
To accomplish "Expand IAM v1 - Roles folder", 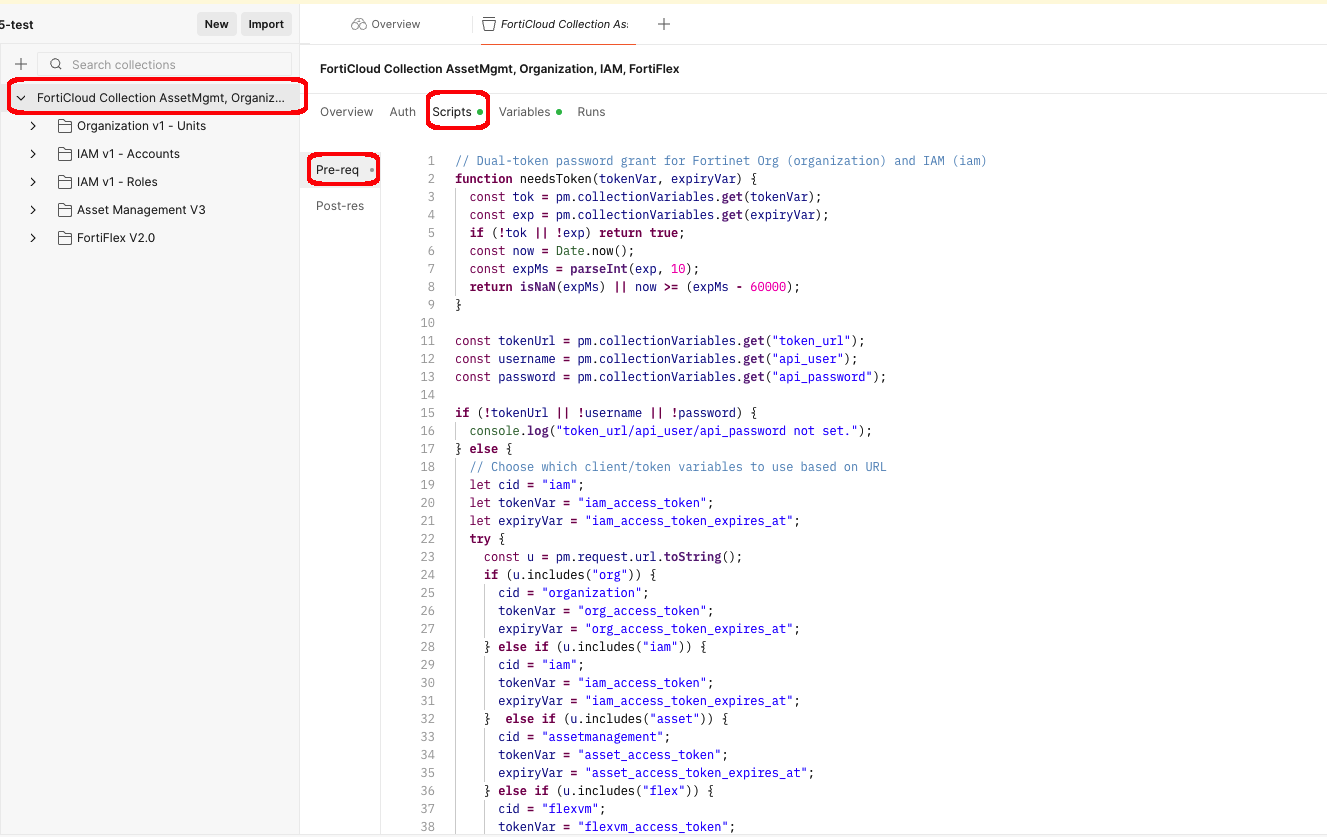I will [33, 182].
